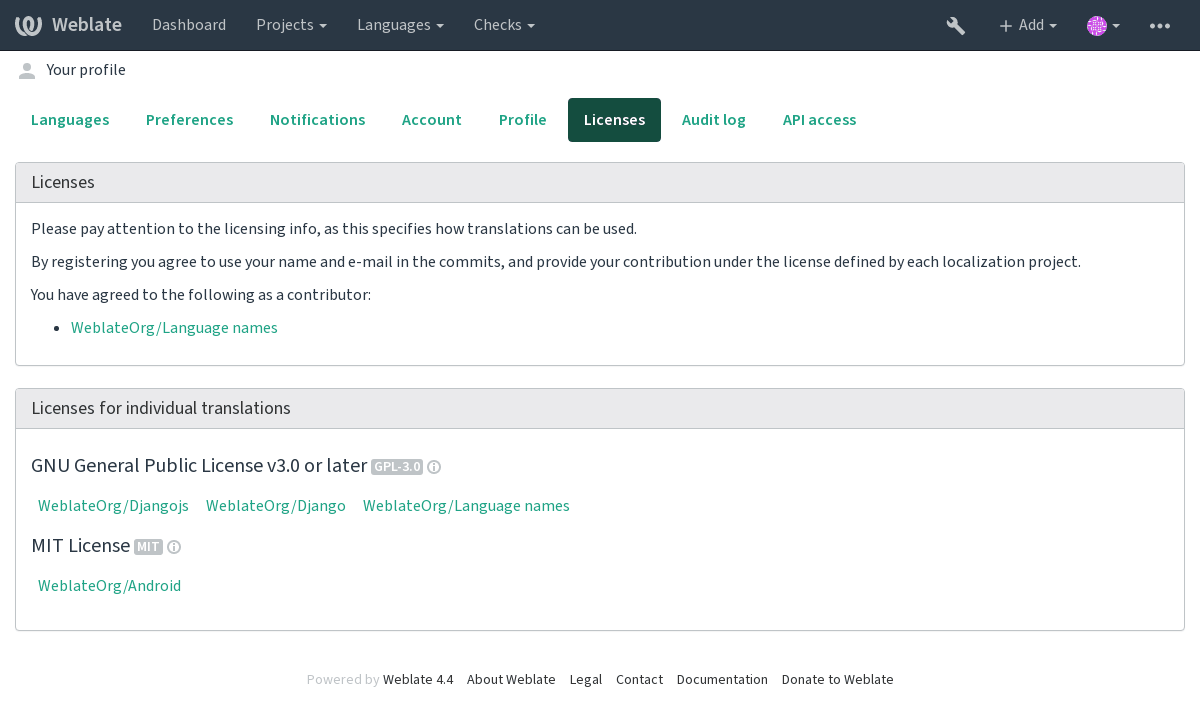Click the info icon beside MIT badge
Image resolution: width=1200 pixels, height=713 pixels.
pos(174,547)
